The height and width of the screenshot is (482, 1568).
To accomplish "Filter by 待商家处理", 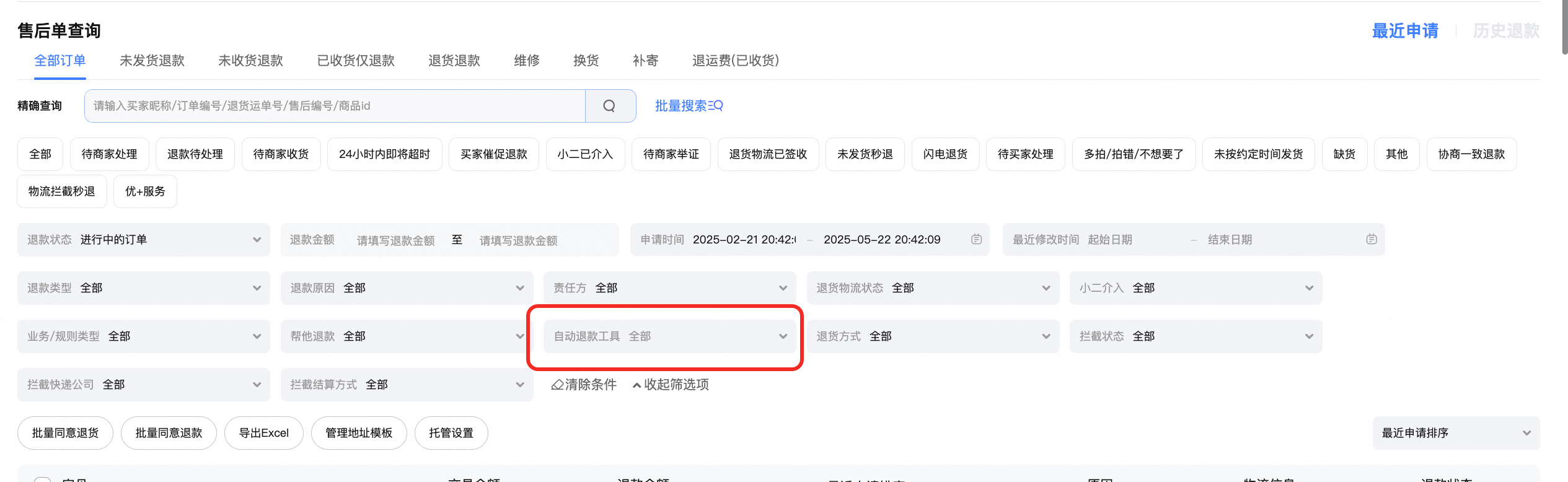I will (110, 154).
